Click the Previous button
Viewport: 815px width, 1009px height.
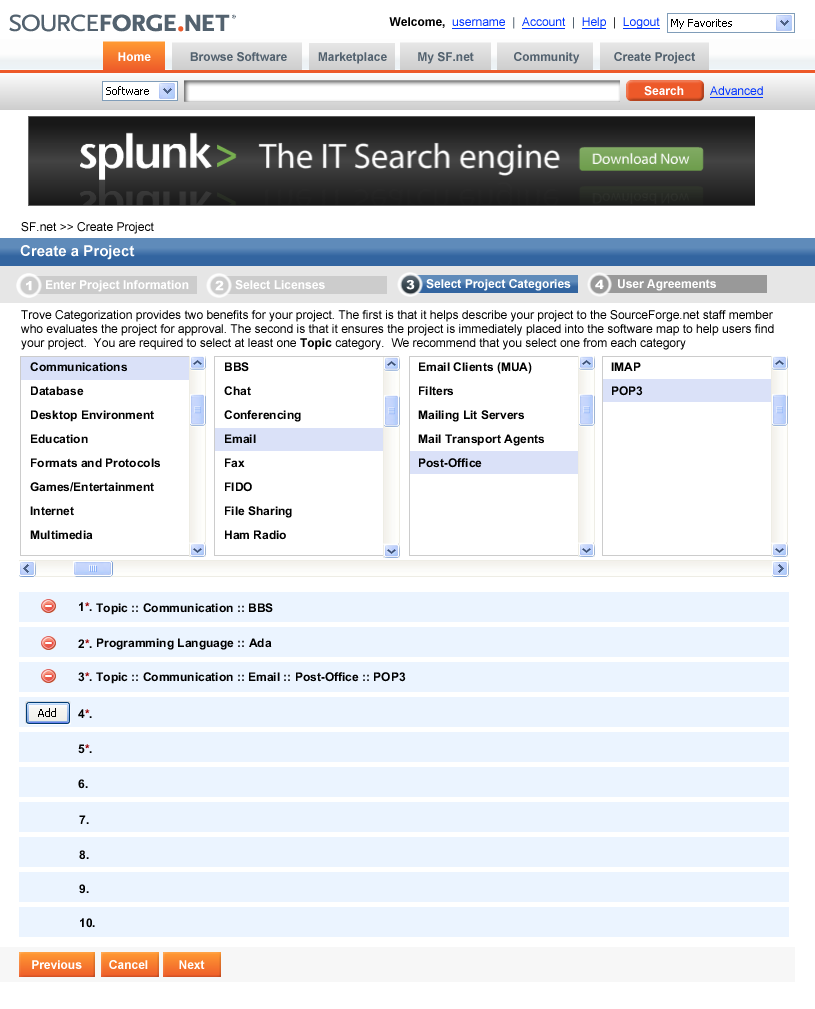coord(57,965)
